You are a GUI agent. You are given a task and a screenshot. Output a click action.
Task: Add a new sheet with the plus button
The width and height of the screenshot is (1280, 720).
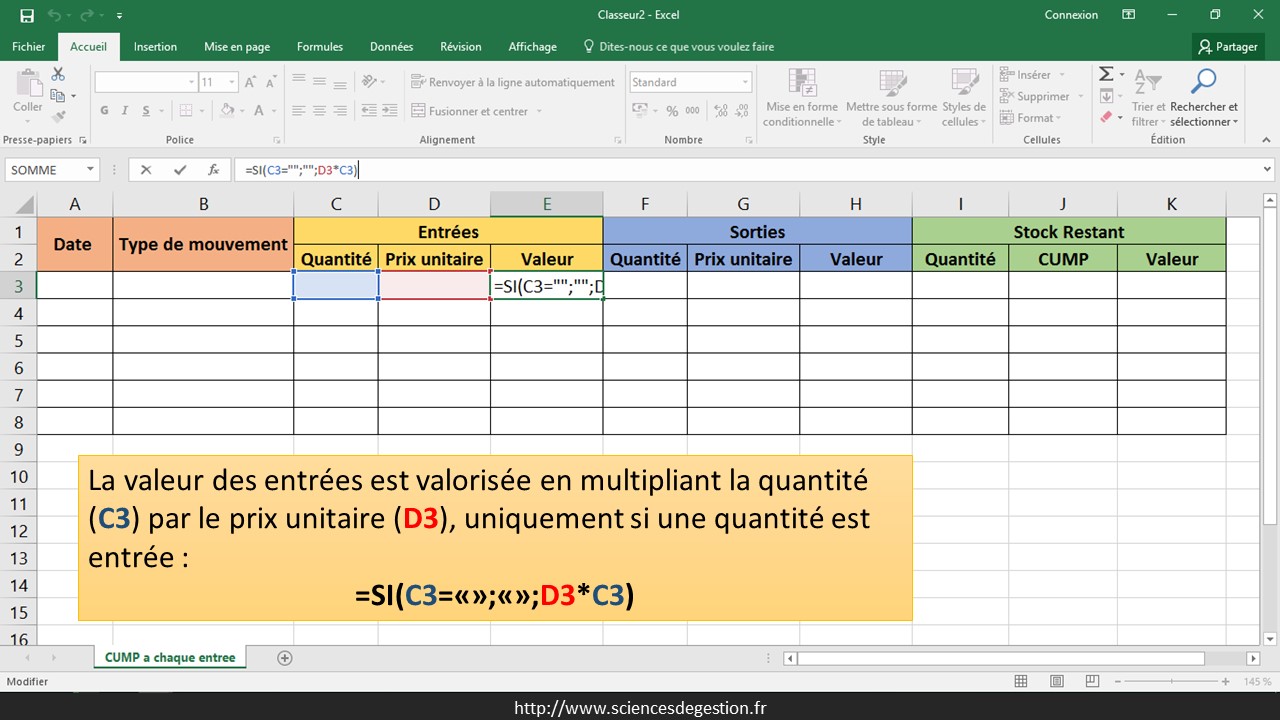[285, 658]
